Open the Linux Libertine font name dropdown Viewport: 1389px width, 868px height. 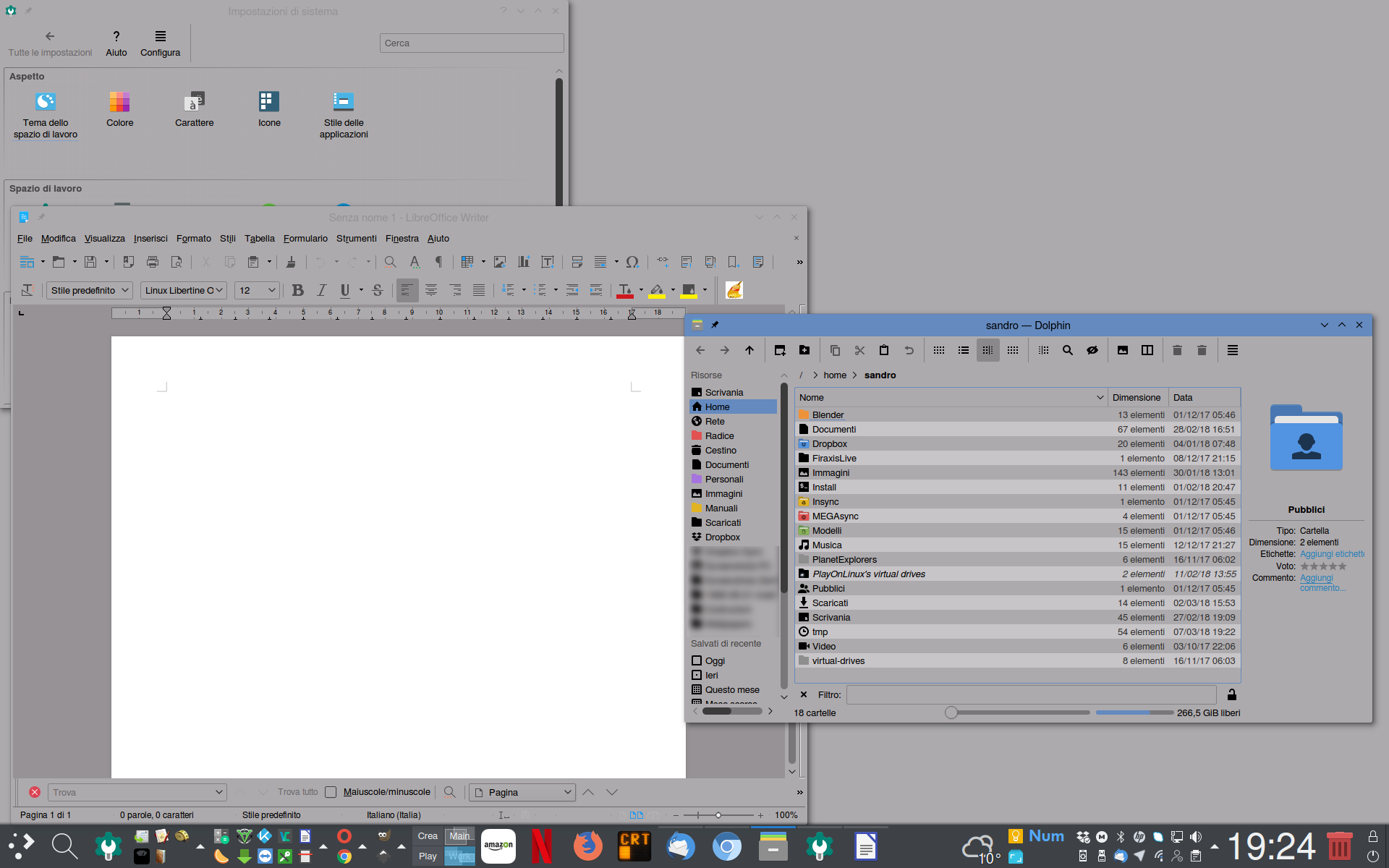184,290
